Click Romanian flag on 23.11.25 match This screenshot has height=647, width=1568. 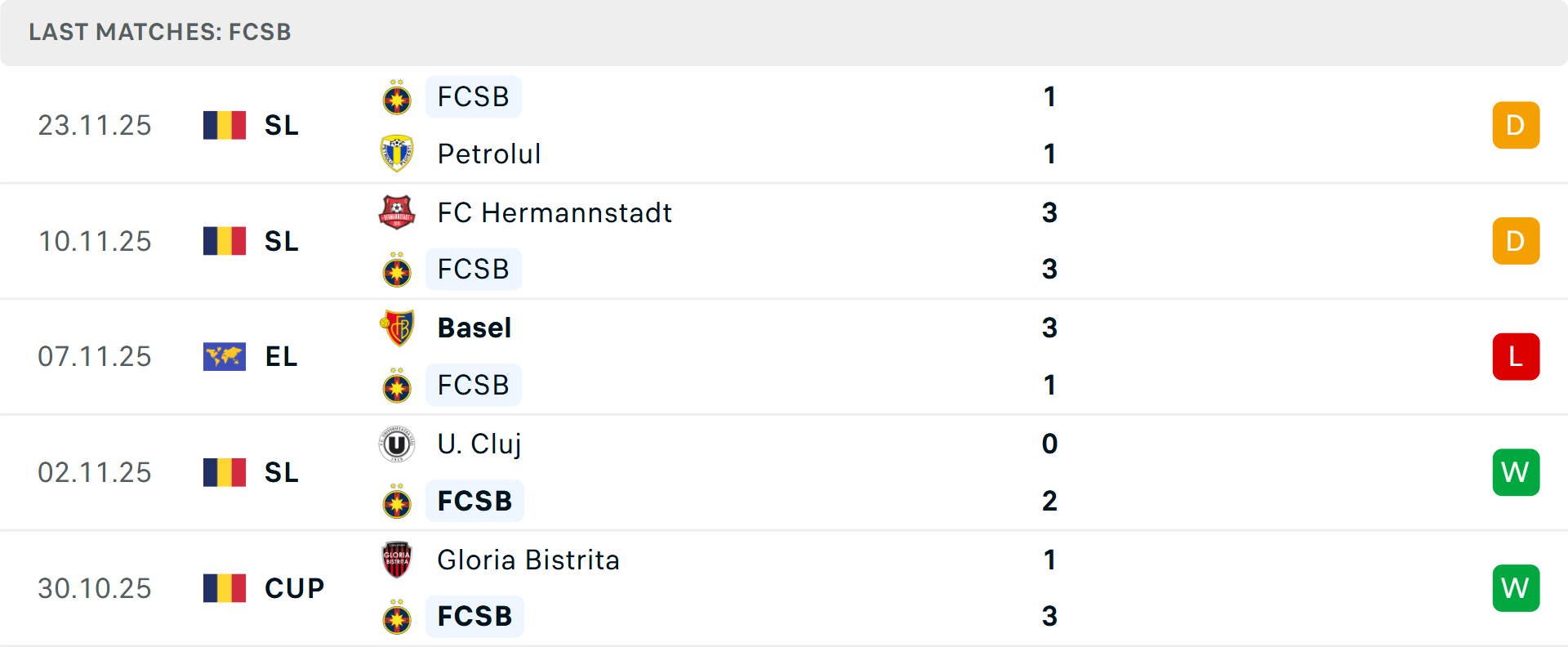tap(225, 125)
